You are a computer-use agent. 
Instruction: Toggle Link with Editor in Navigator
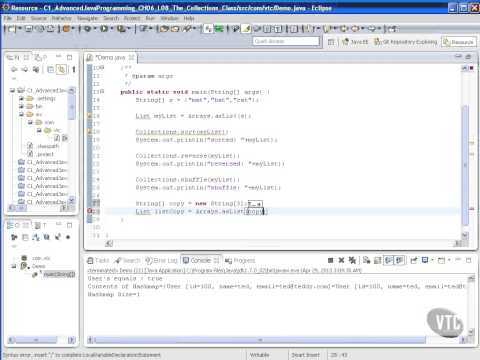click(x=61, y=69)
